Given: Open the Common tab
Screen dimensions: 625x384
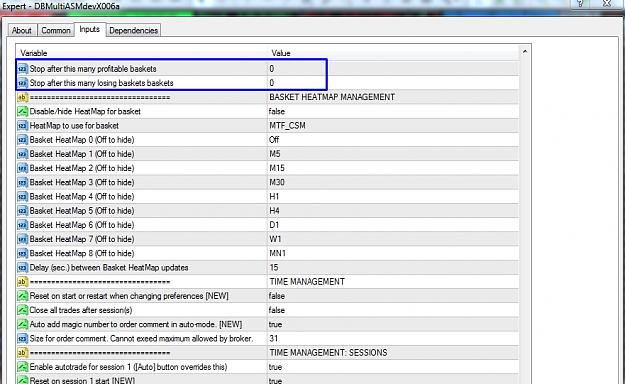Looking at the screenshot, I should 56,30.
